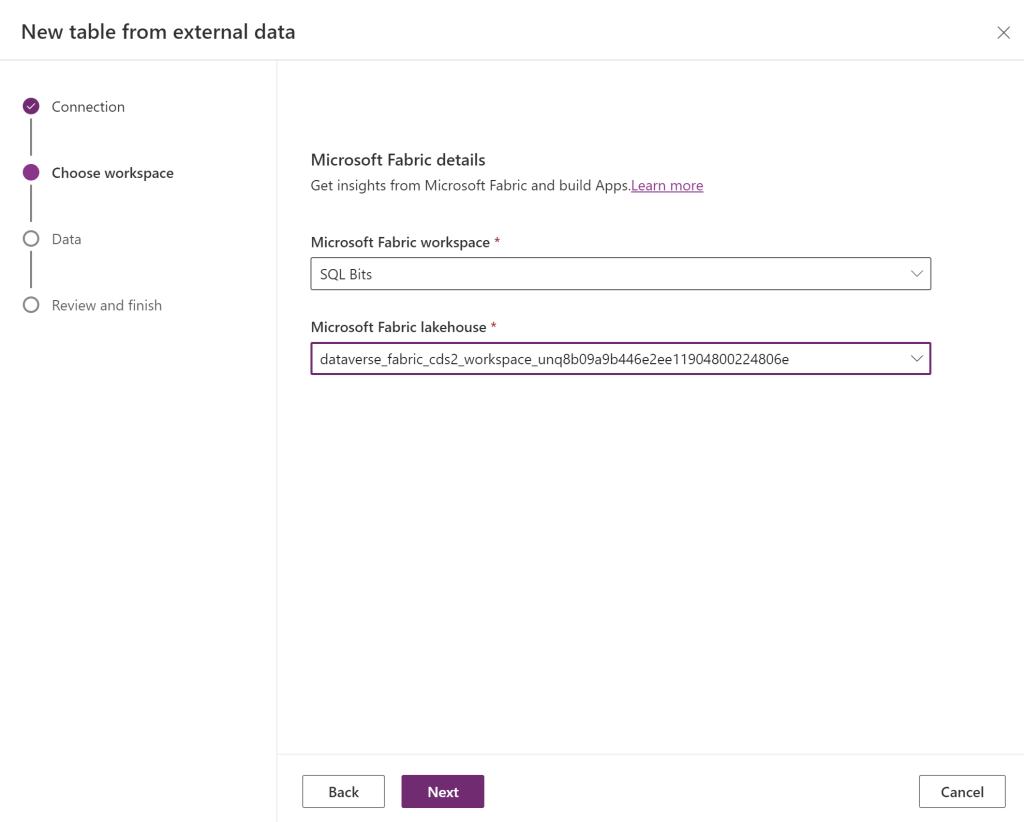
Task: Click the Microsoft Fabric details heading
Action: click(398, 160)
